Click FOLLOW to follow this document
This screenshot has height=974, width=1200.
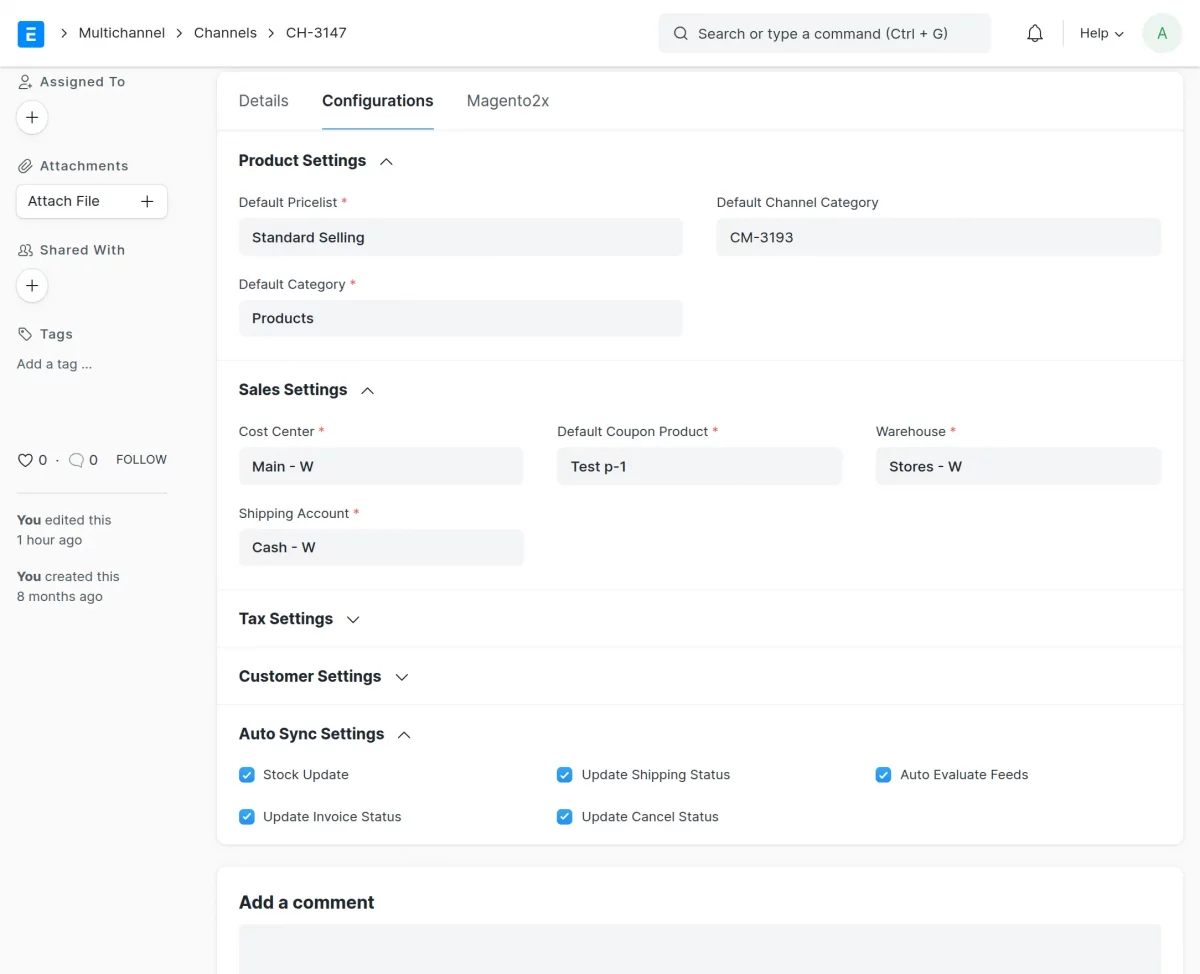click(140, 459)
